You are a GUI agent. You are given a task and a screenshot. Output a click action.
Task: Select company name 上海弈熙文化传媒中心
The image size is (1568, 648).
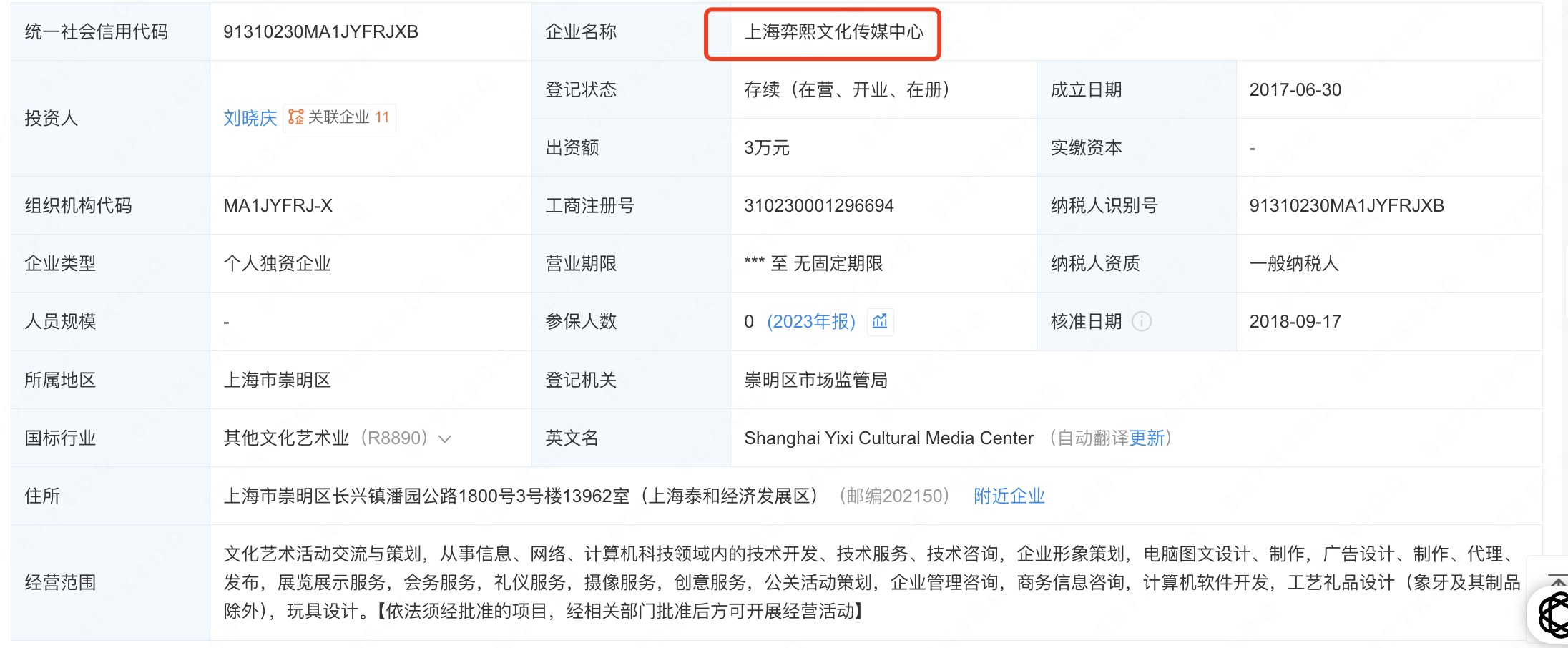pos(834,31)
